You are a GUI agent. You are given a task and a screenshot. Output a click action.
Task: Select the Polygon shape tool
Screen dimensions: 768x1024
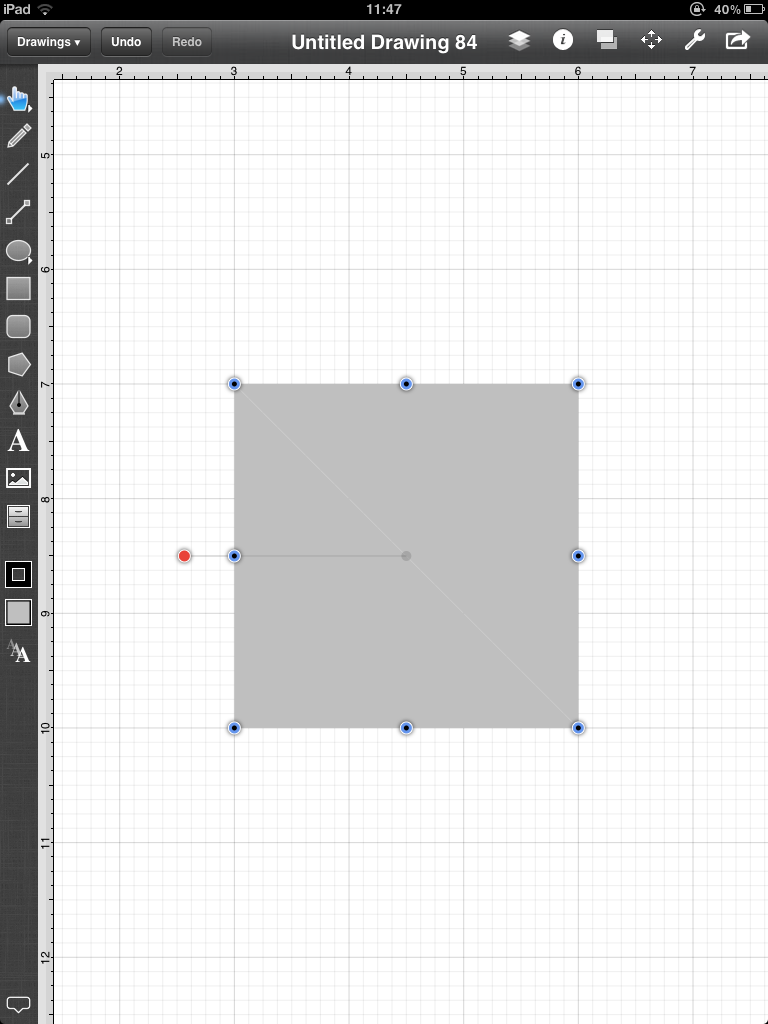(18, 364)
